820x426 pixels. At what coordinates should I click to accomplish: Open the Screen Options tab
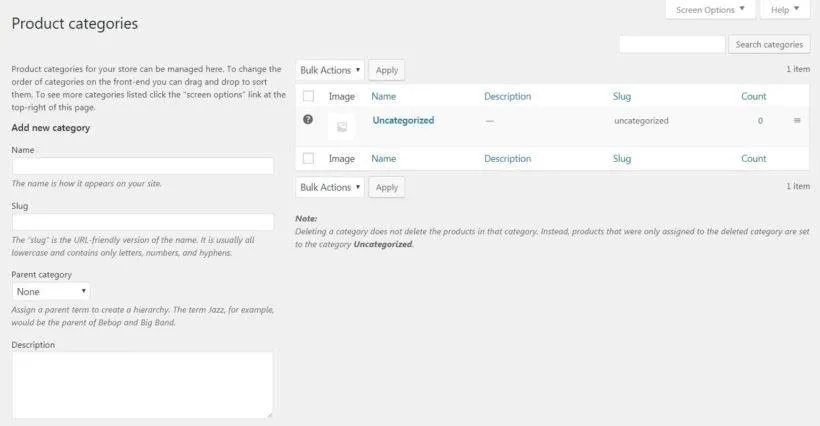click(x=710, y=10)
